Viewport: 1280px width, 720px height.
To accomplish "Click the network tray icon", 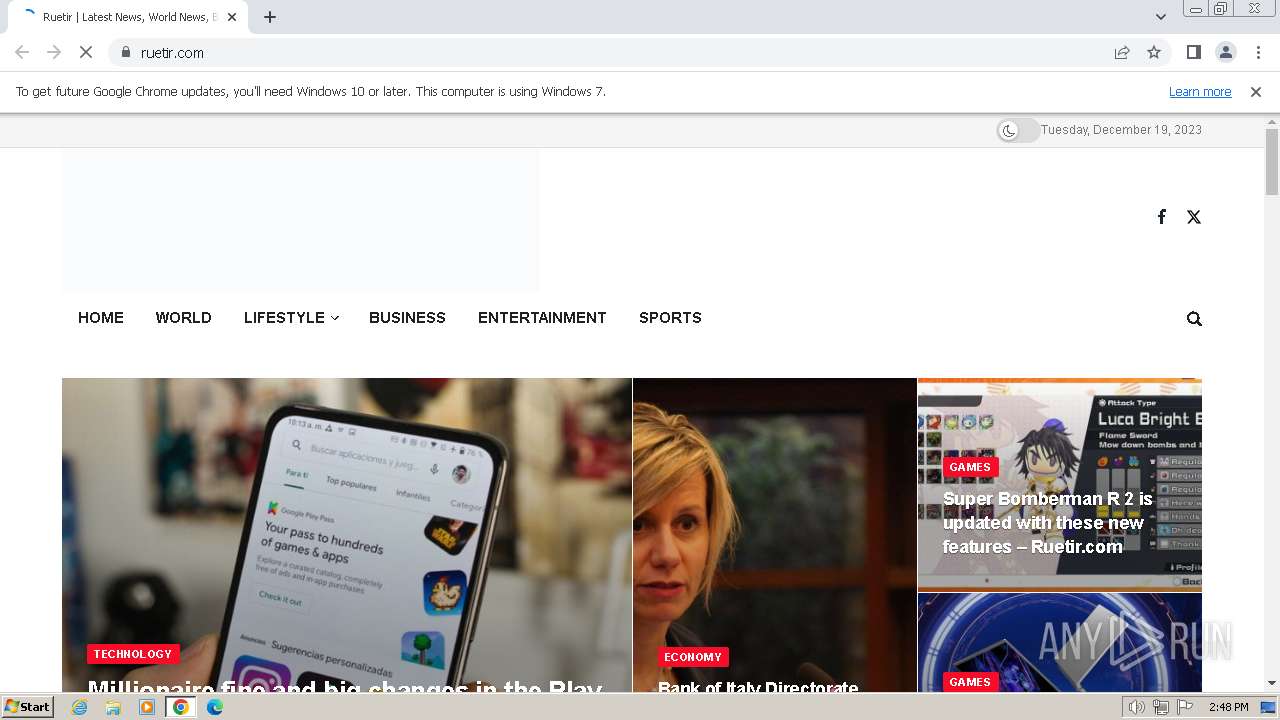I will tap(1161, 707).
